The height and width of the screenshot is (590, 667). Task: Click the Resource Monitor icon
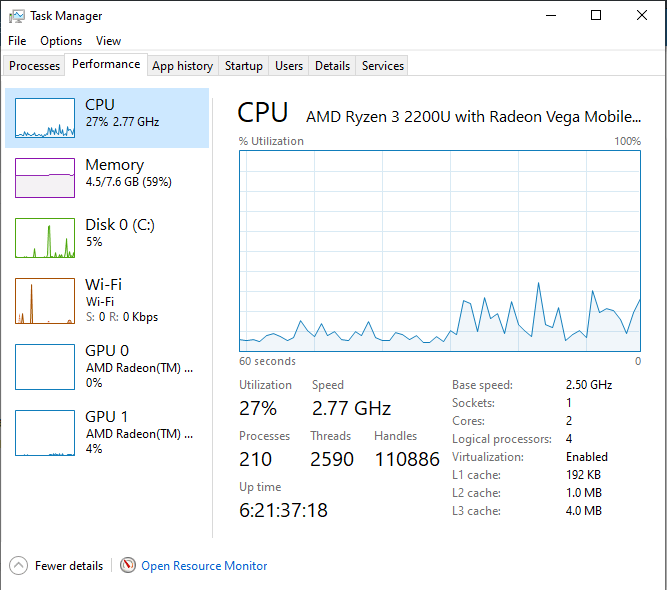(x=128, y=566)
